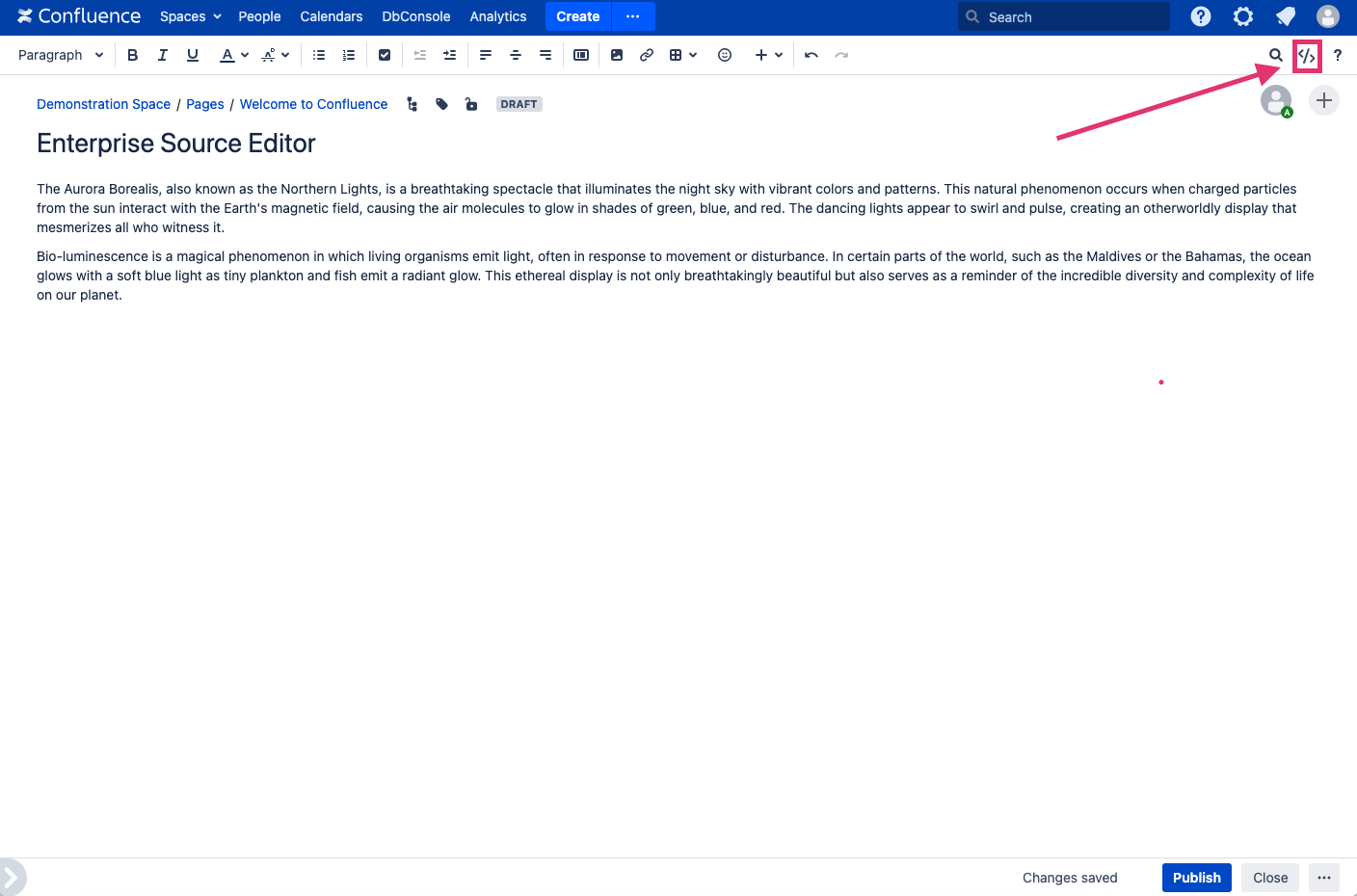Toggle the task list formatting

385,55
